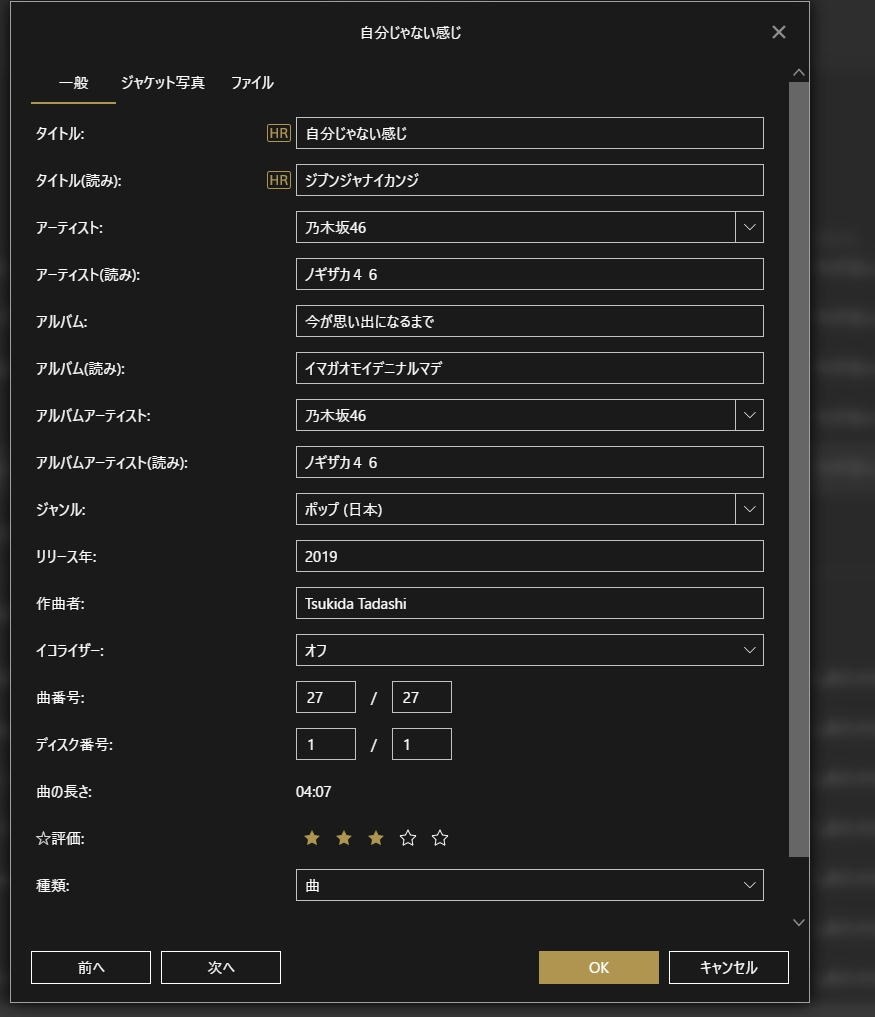Open the ファイル tab
The height and width of the screenshot is (1017, 875).
point(252,82)
